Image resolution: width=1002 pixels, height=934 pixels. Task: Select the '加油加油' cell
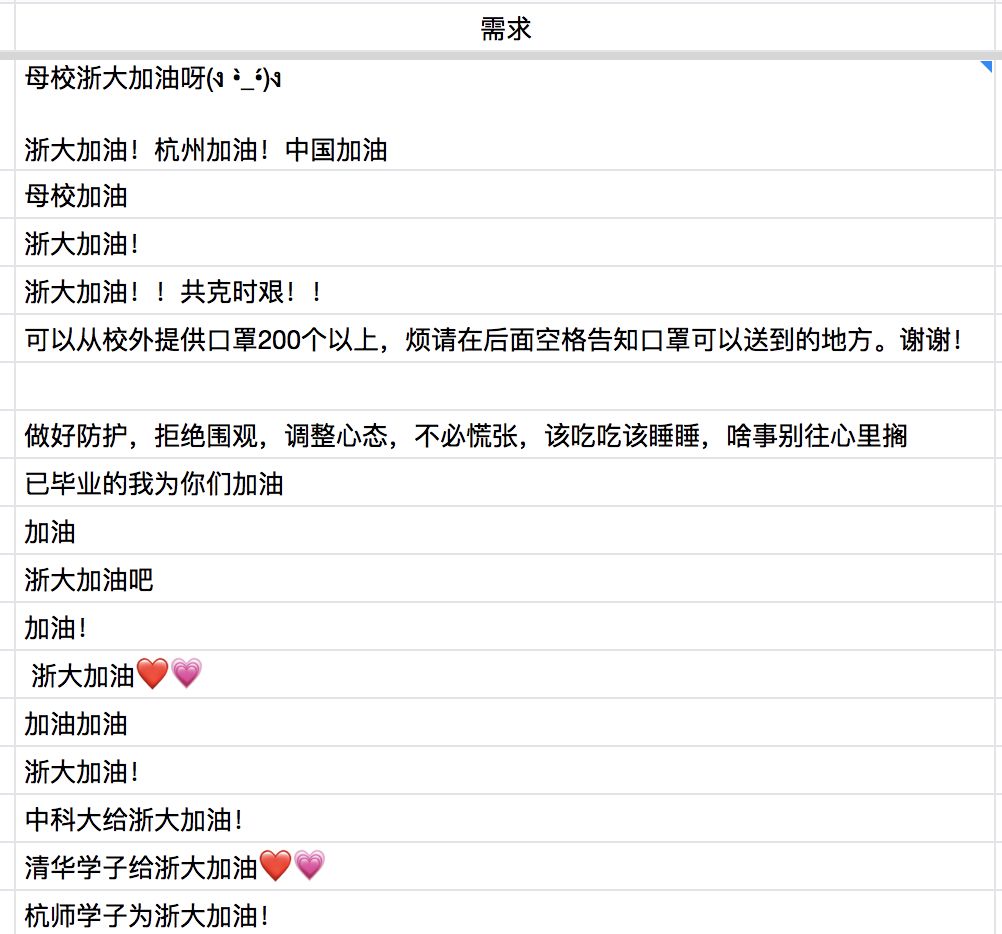coord(505,723)
